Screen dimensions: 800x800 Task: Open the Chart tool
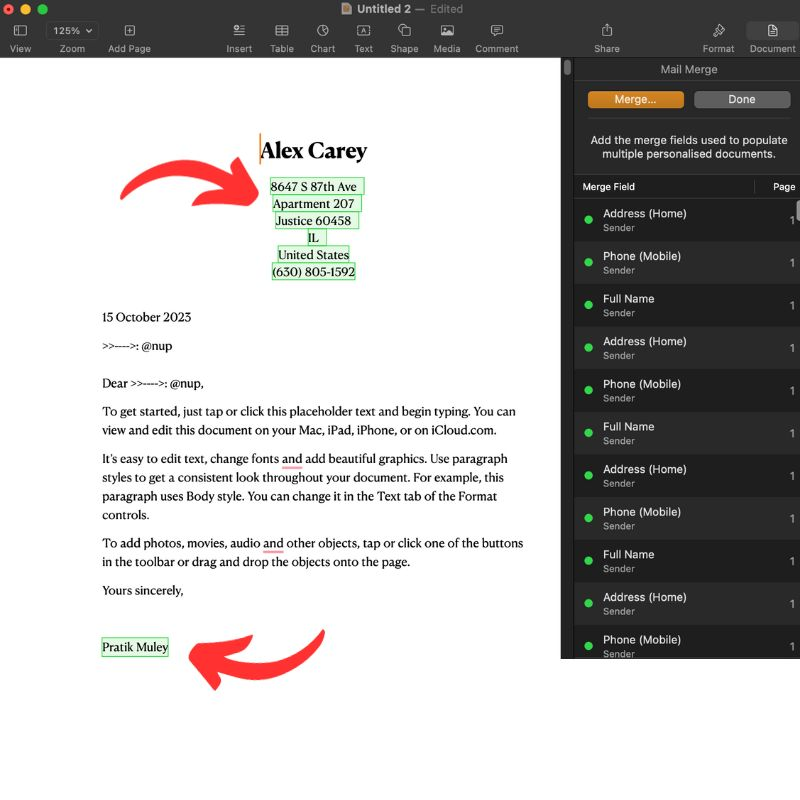(322, 31)
